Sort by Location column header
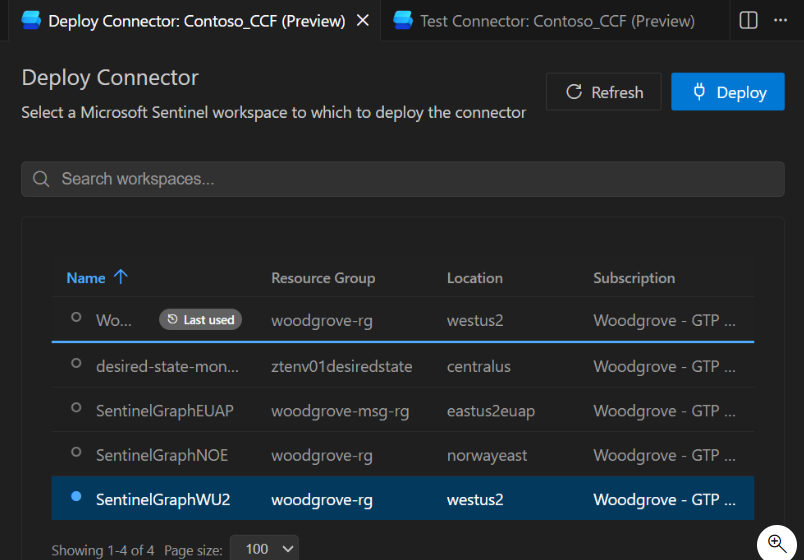Image resolution: width=804 pixels, height=560 pixels. point(474,278)
